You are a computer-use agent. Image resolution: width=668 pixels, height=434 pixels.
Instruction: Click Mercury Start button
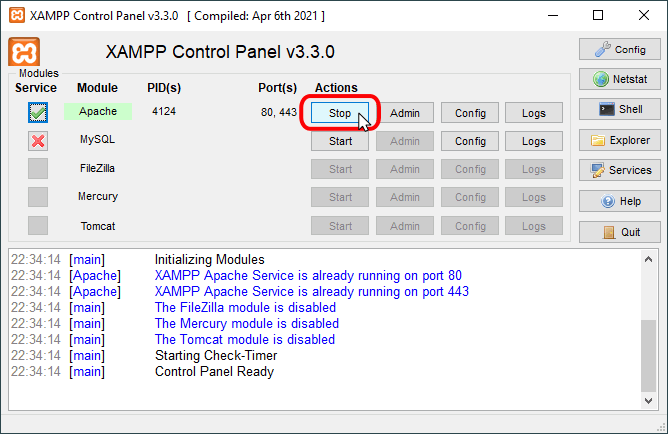[x=340, y=197]
